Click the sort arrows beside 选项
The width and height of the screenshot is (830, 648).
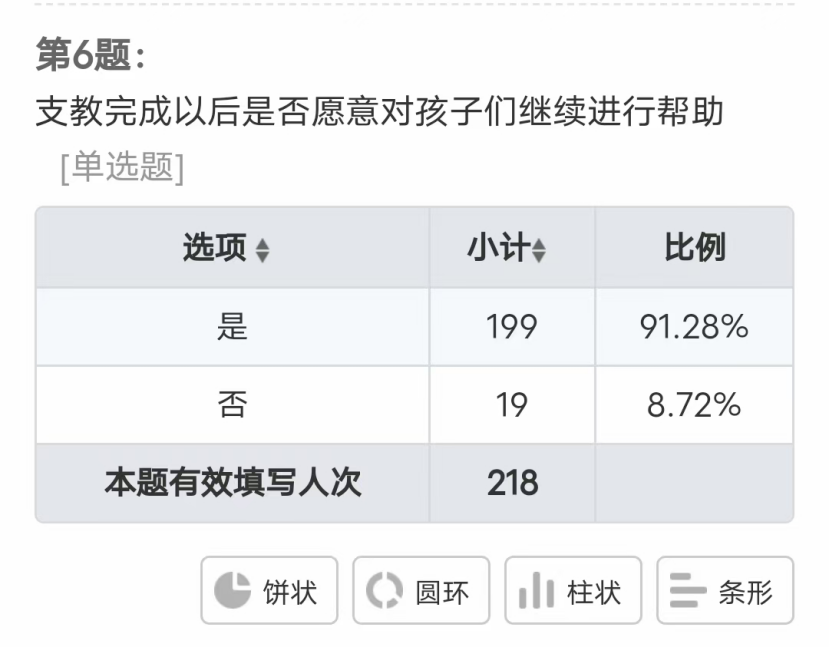click(x=262, y=250)
